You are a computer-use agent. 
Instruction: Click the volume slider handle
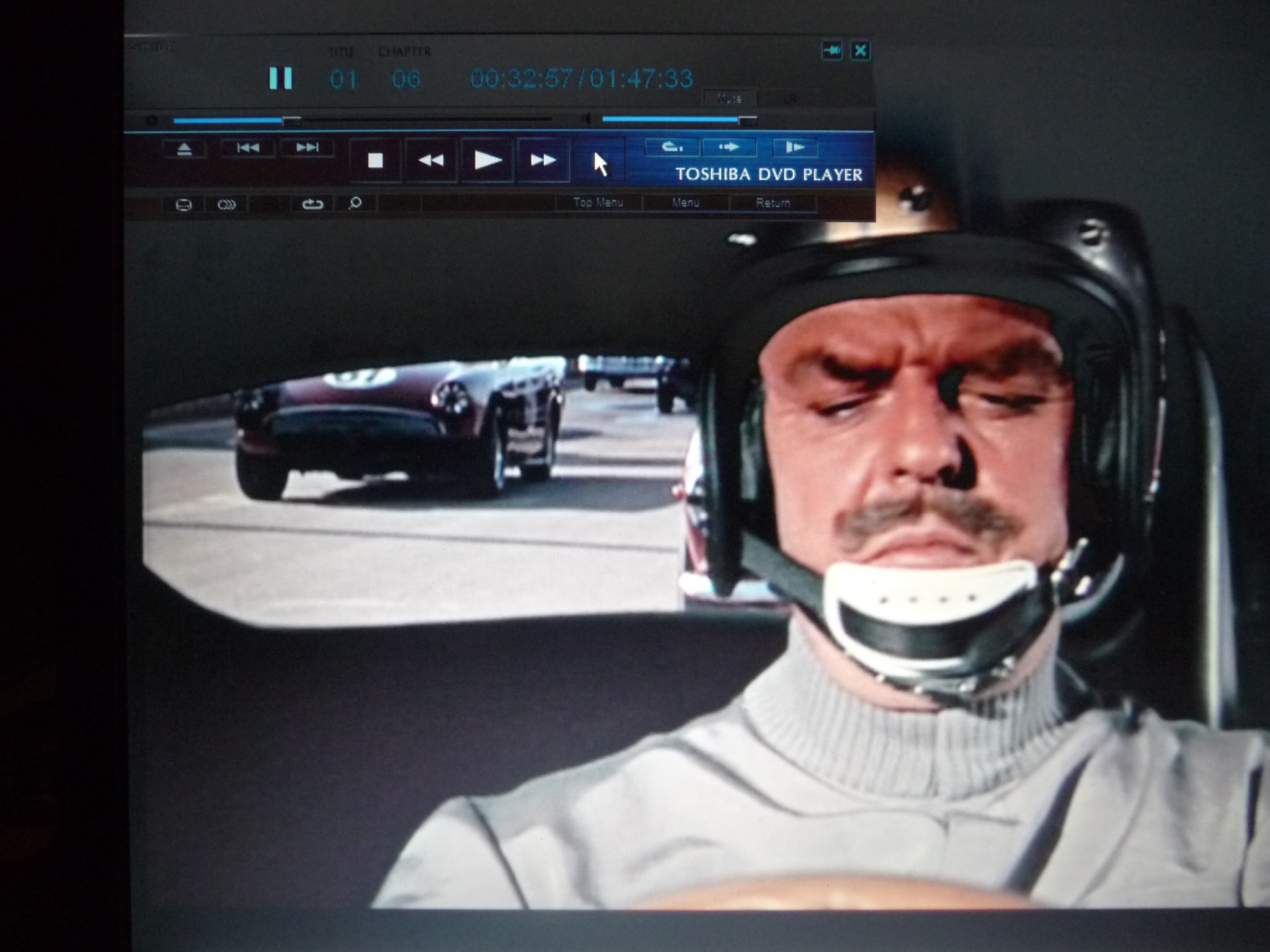(x=747, y=121)
